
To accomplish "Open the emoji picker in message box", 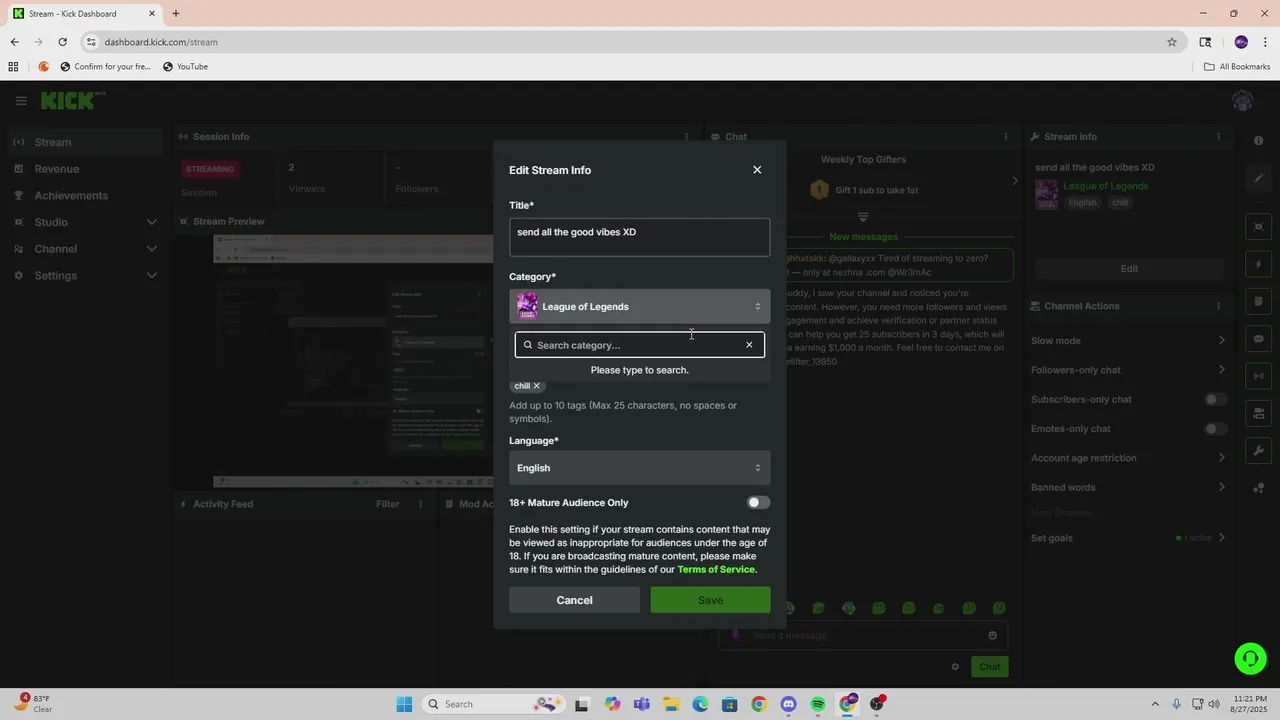I will (992, 635).
